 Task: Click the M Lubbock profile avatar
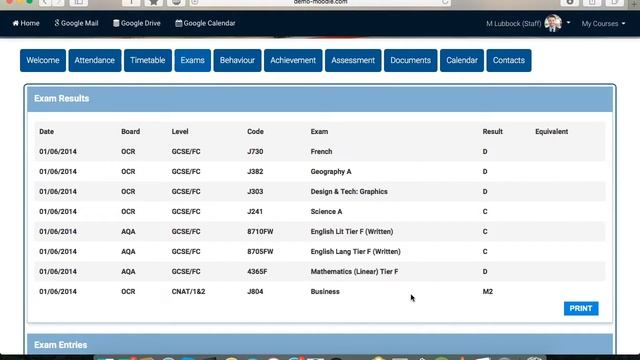click(553, 23)
